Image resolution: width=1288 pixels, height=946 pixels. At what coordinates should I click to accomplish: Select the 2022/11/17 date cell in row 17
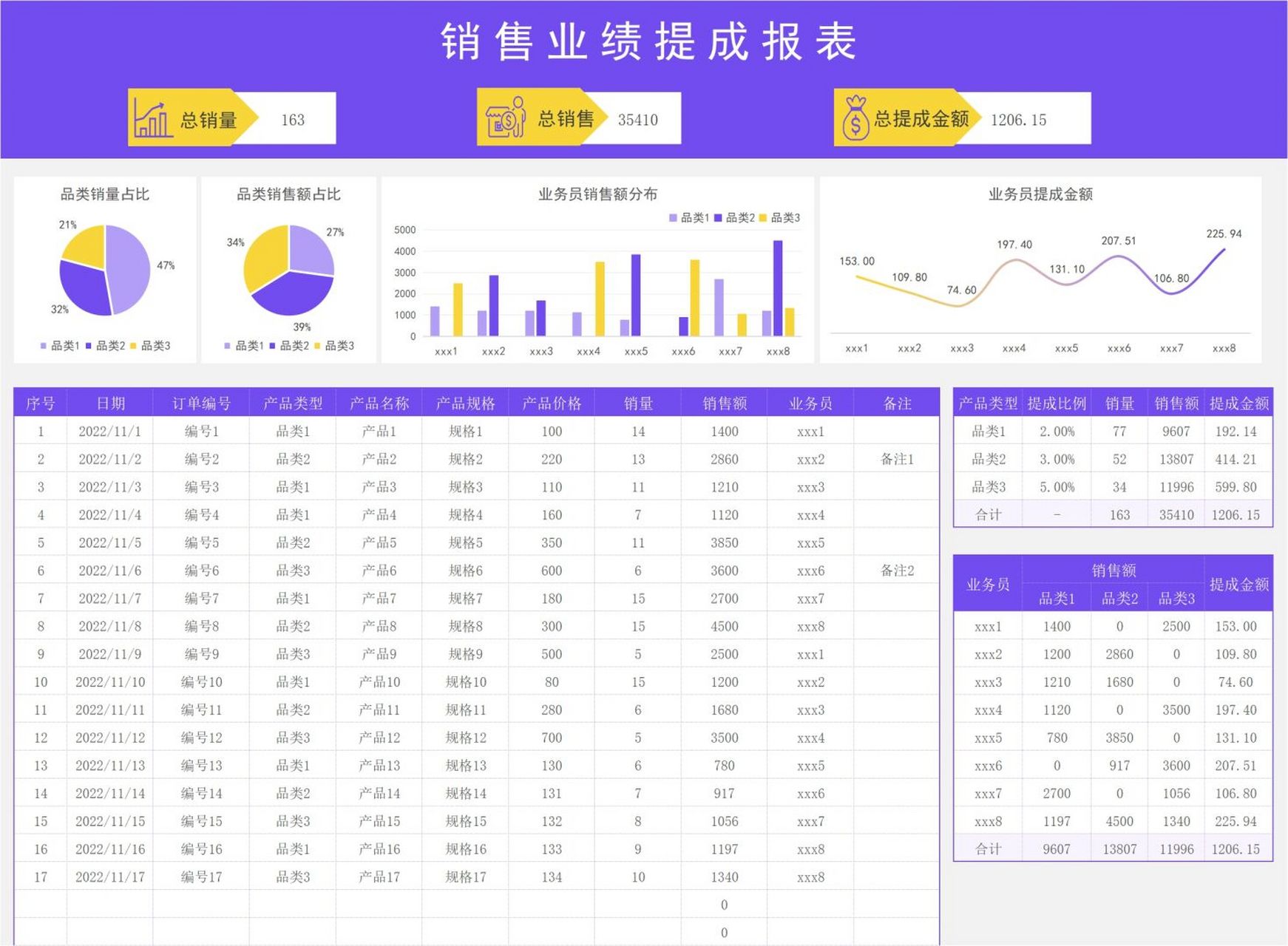pyautogui.click(x=111, y=877)
